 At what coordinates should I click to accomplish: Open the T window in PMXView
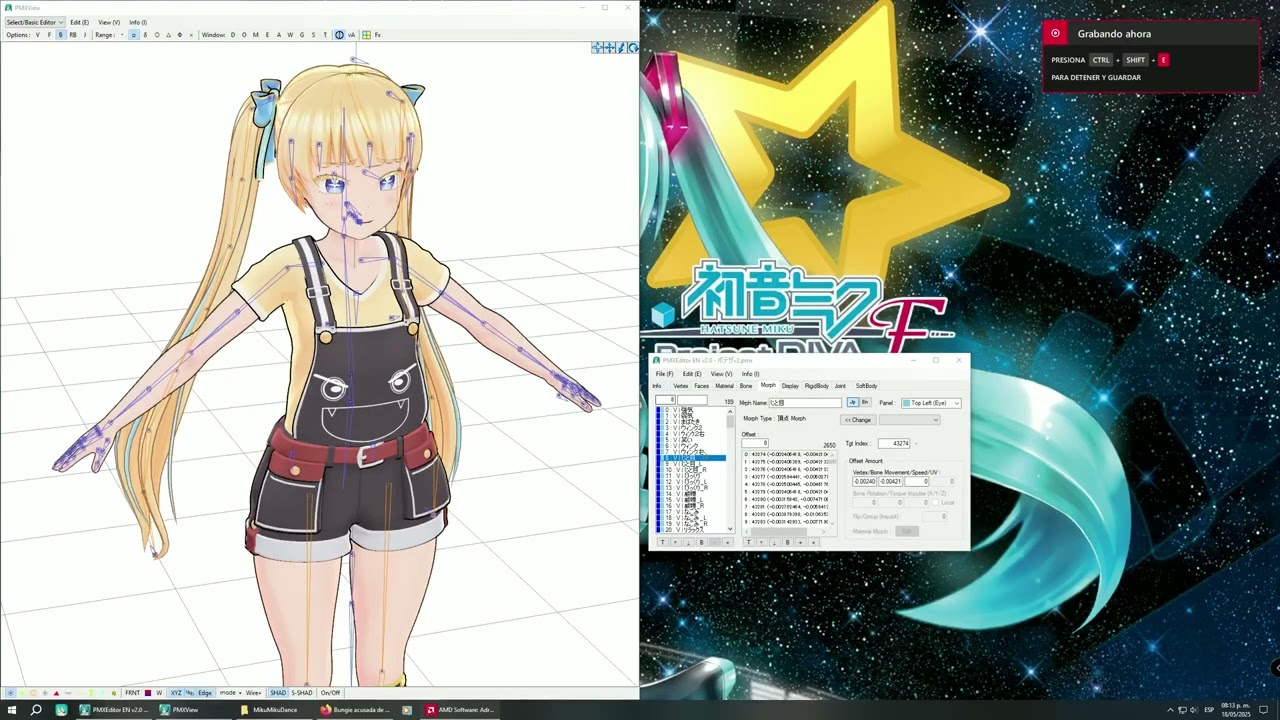[325, 35]
